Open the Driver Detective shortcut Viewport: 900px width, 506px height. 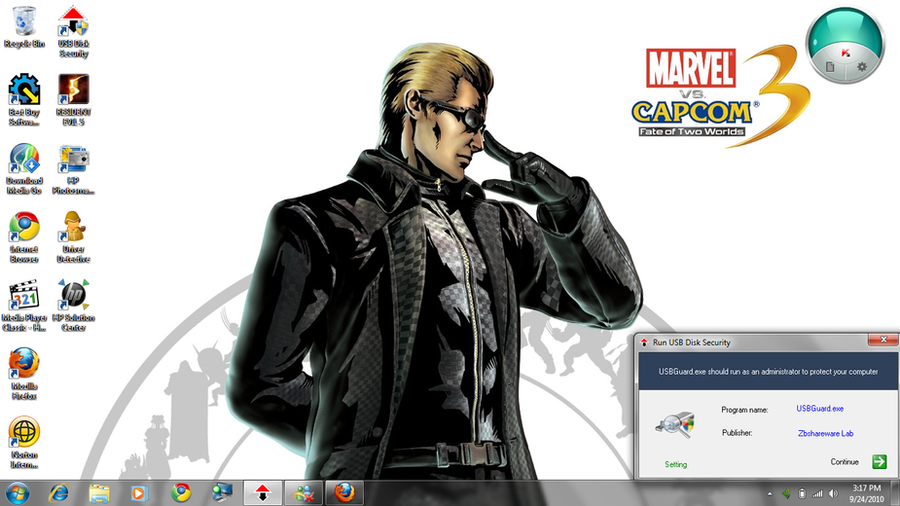point(73,237)
